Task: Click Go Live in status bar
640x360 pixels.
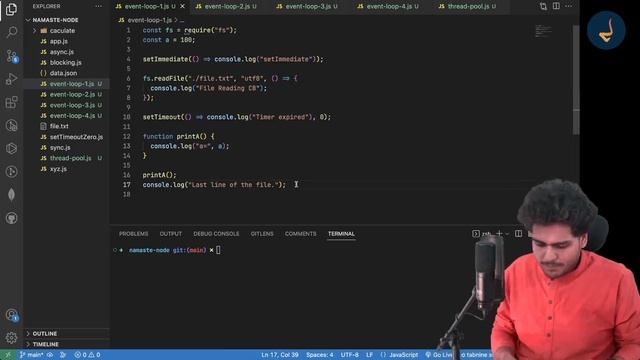Action: tap(439, 355)
